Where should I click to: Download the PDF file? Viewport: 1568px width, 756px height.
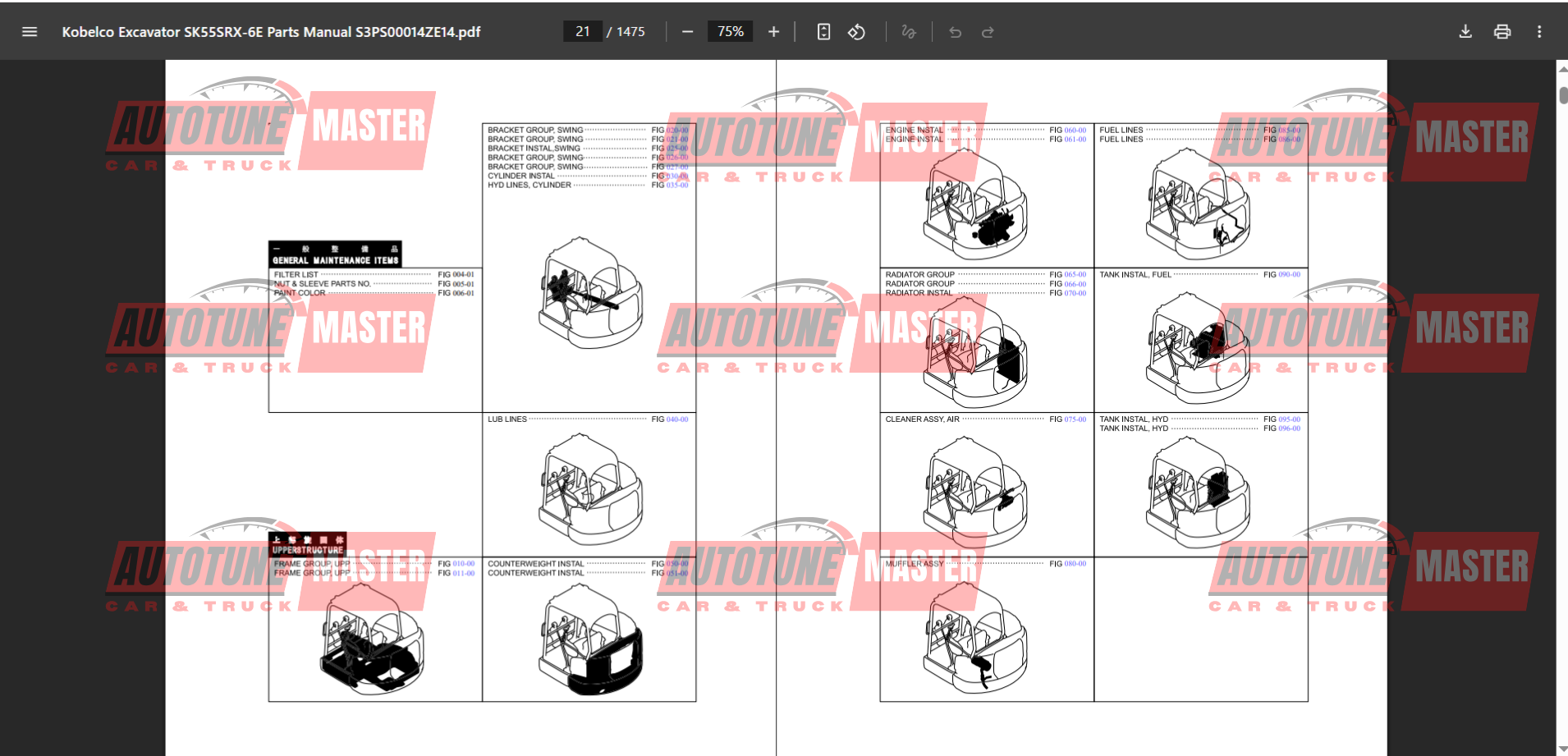1465,32
